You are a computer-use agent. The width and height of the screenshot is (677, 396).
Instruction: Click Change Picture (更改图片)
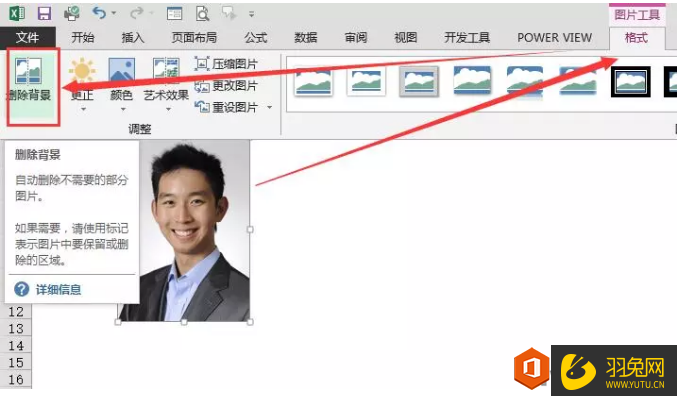[226, 86]
